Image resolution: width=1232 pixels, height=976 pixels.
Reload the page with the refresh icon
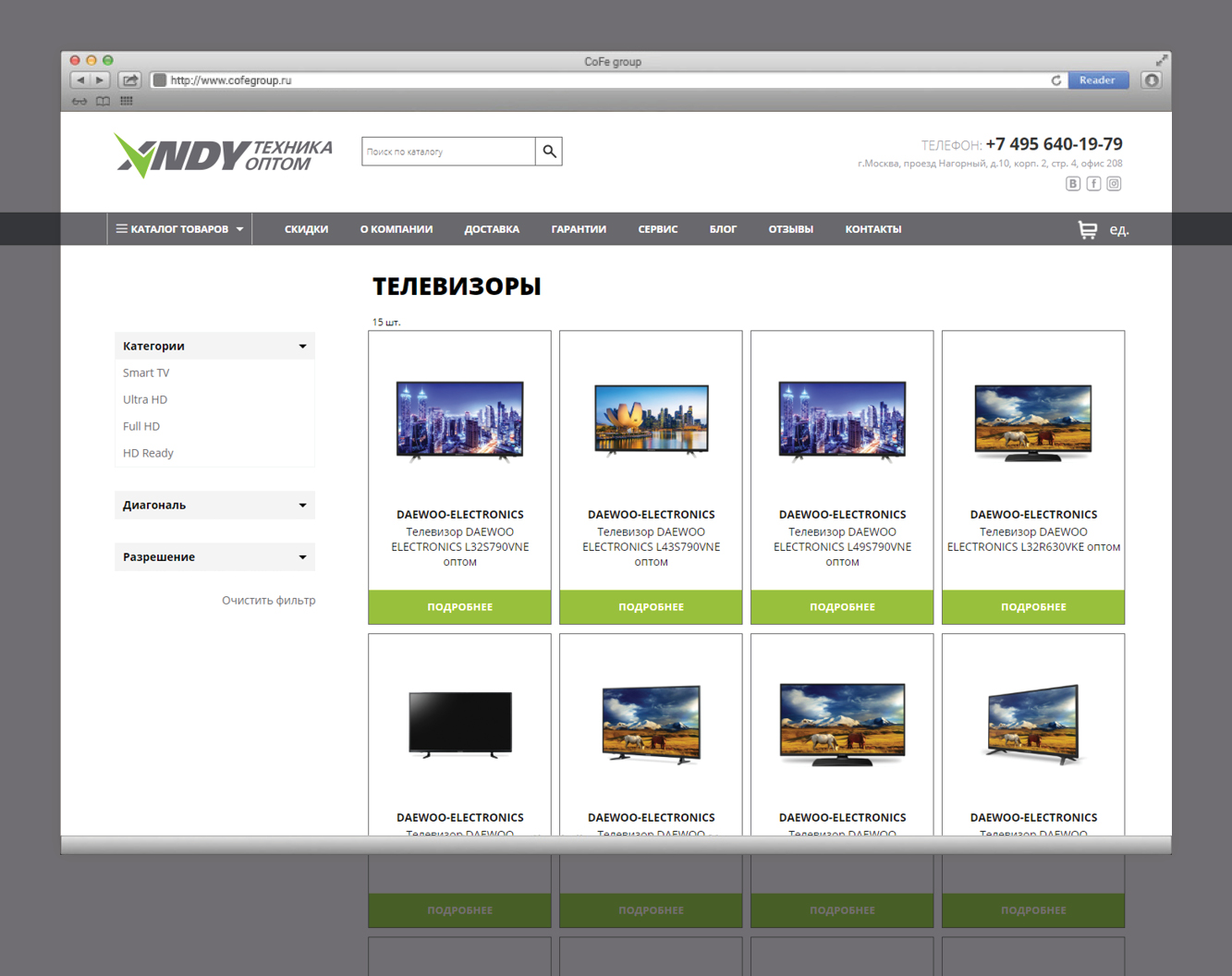pyautogui.click(x=1056, y=80)
